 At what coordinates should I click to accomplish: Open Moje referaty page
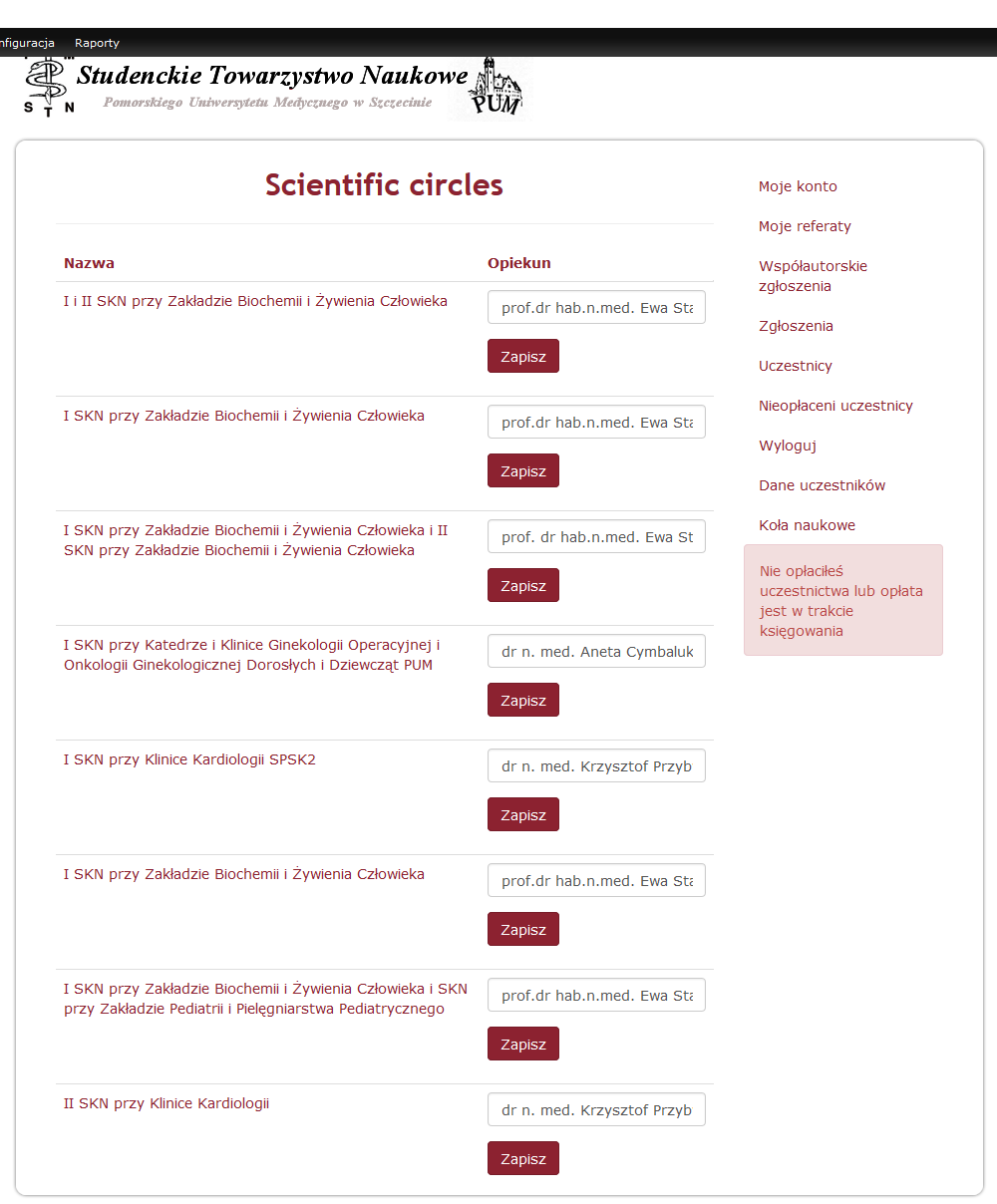coord(805,226)
